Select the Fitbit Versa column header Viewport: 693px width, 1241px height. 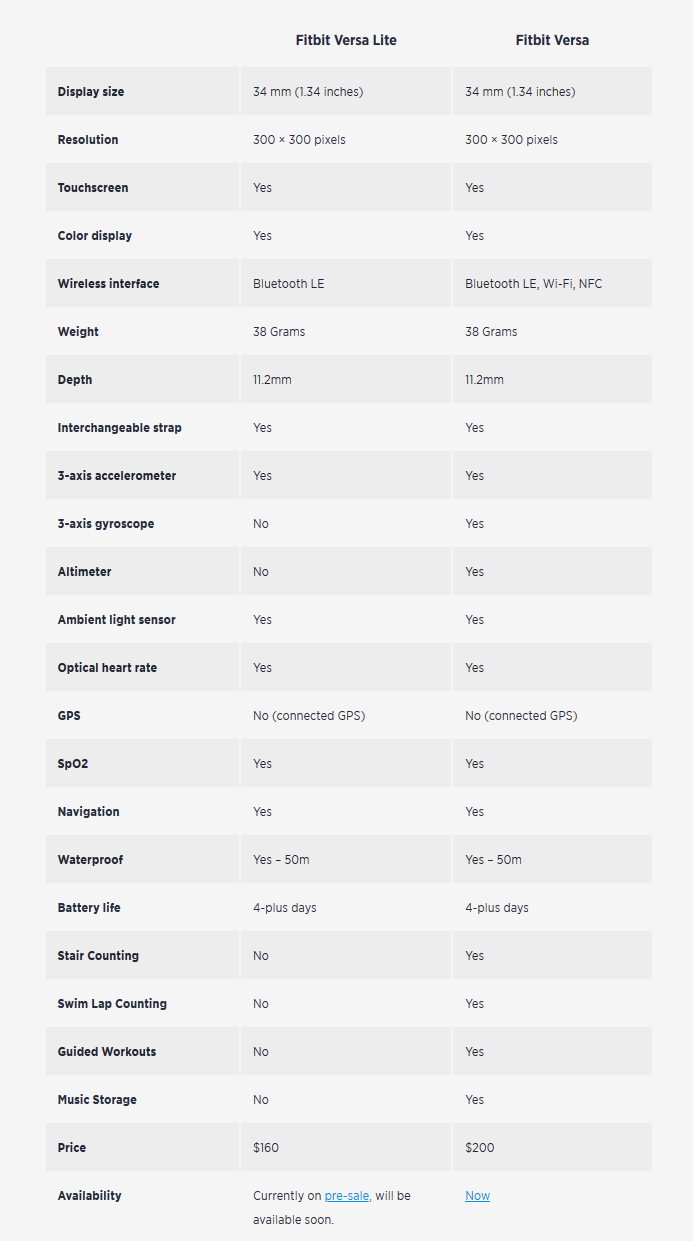tap(552, 40)
